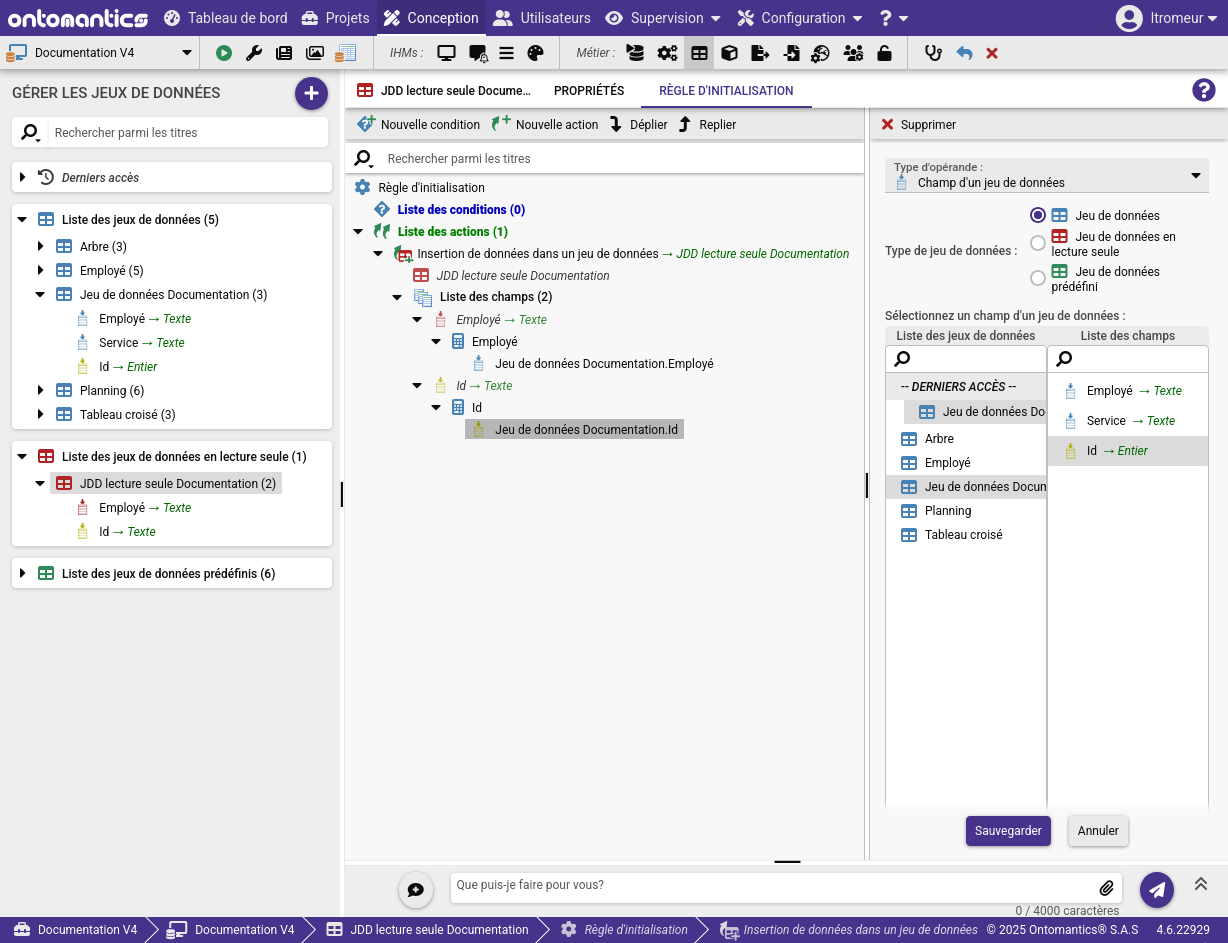Click the stethoscope diagnostic icon
Screen dimensions: 1228x943
[934, 53]
